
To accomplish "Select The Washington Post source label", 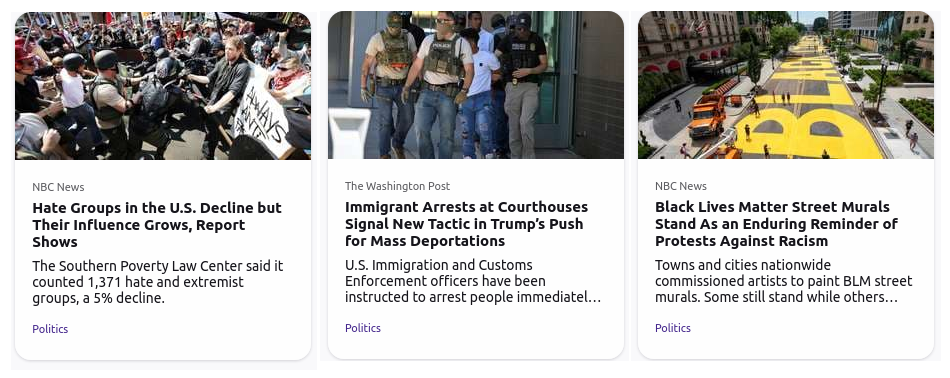I will [397, 186].
